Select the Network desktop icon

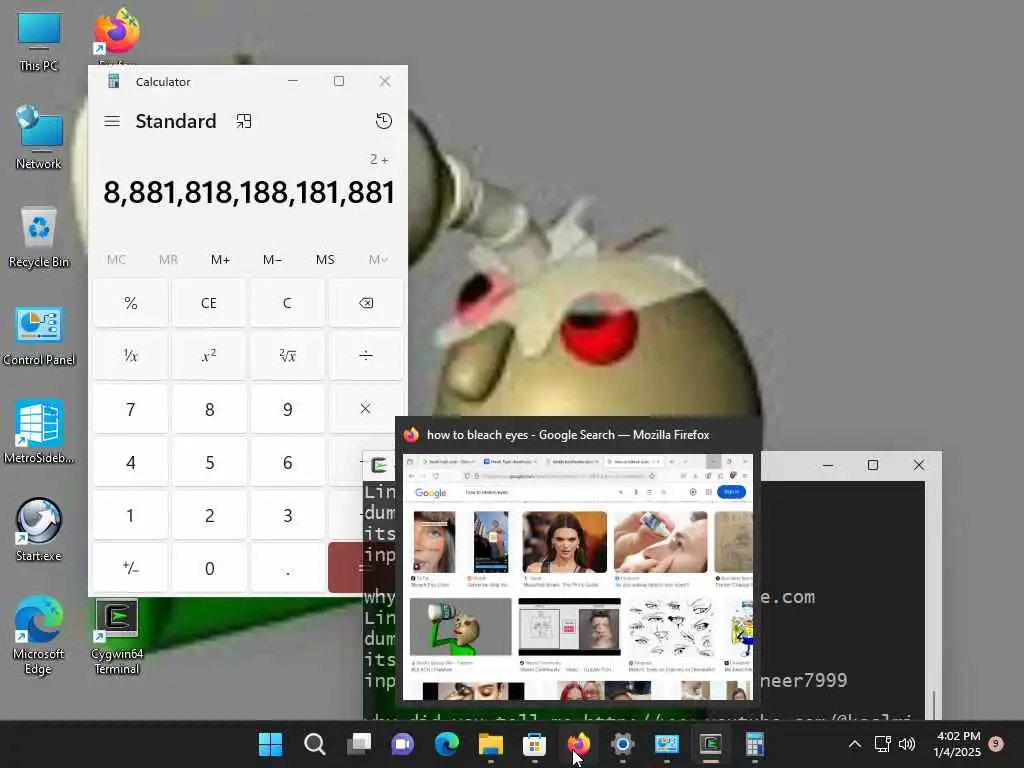(x=39, y=138)
